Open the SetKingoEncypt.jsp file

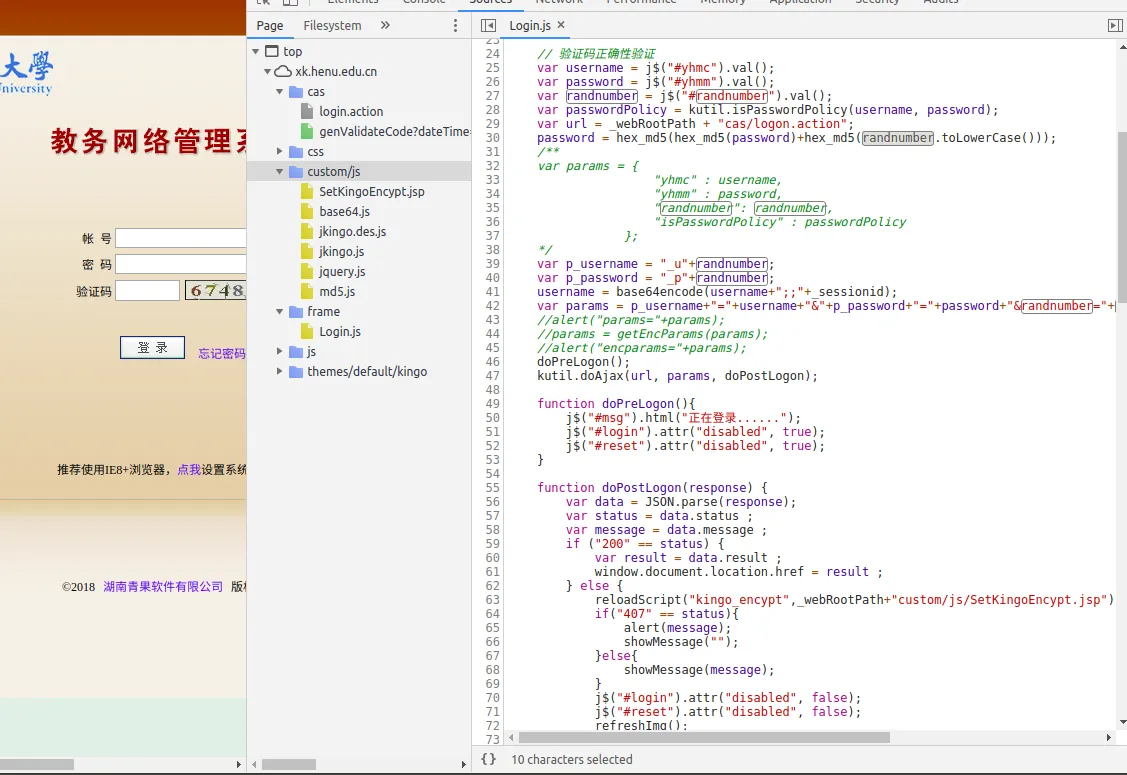(x=371, y=191)
